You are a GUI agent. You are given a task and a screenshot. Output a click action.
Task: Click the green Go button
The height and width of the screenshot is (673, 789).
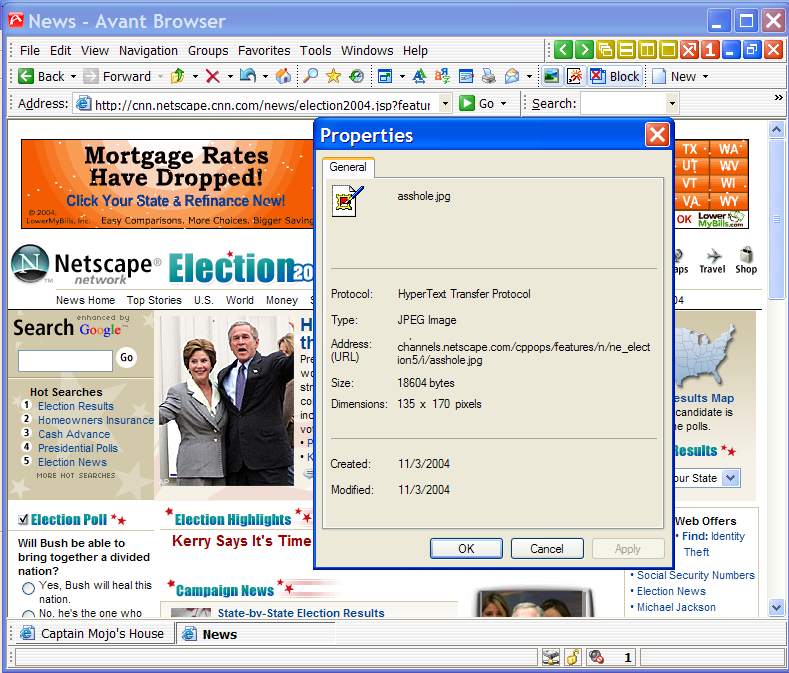click(477, 104)
